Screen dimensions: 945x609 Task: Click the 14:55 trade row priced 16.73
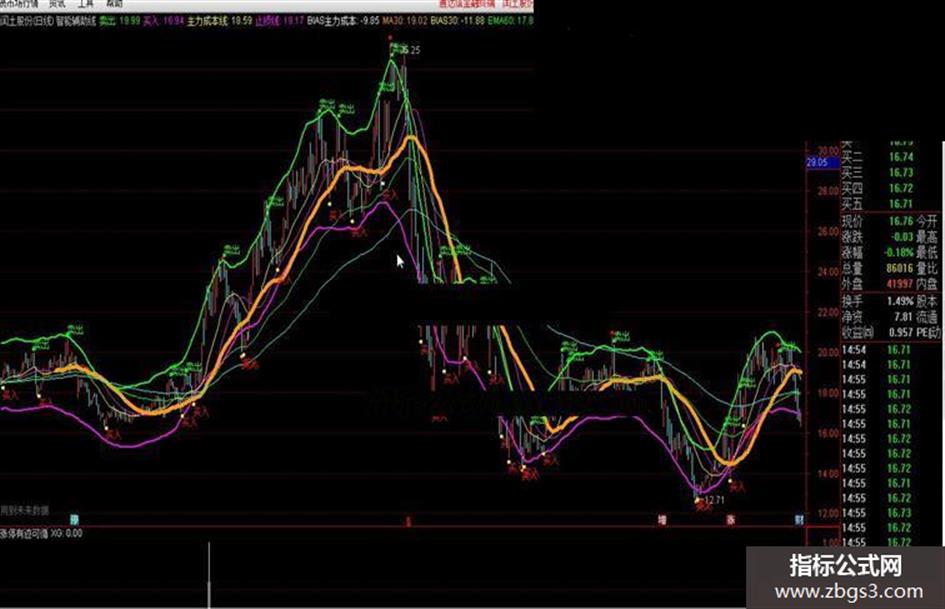pyautogui.click(x=877, y=513)
